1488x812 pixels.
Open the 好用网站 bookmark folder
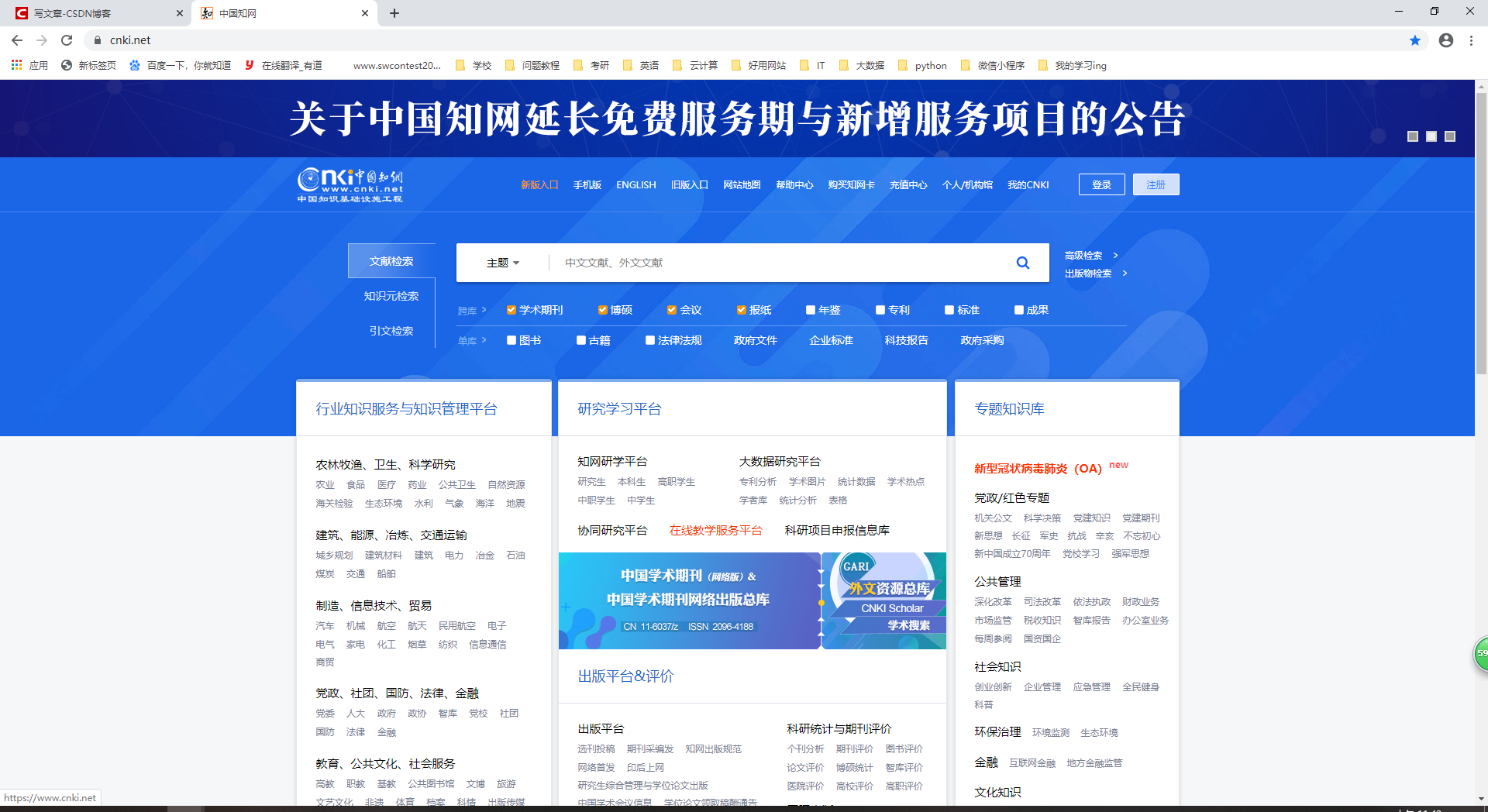[759, 65]
